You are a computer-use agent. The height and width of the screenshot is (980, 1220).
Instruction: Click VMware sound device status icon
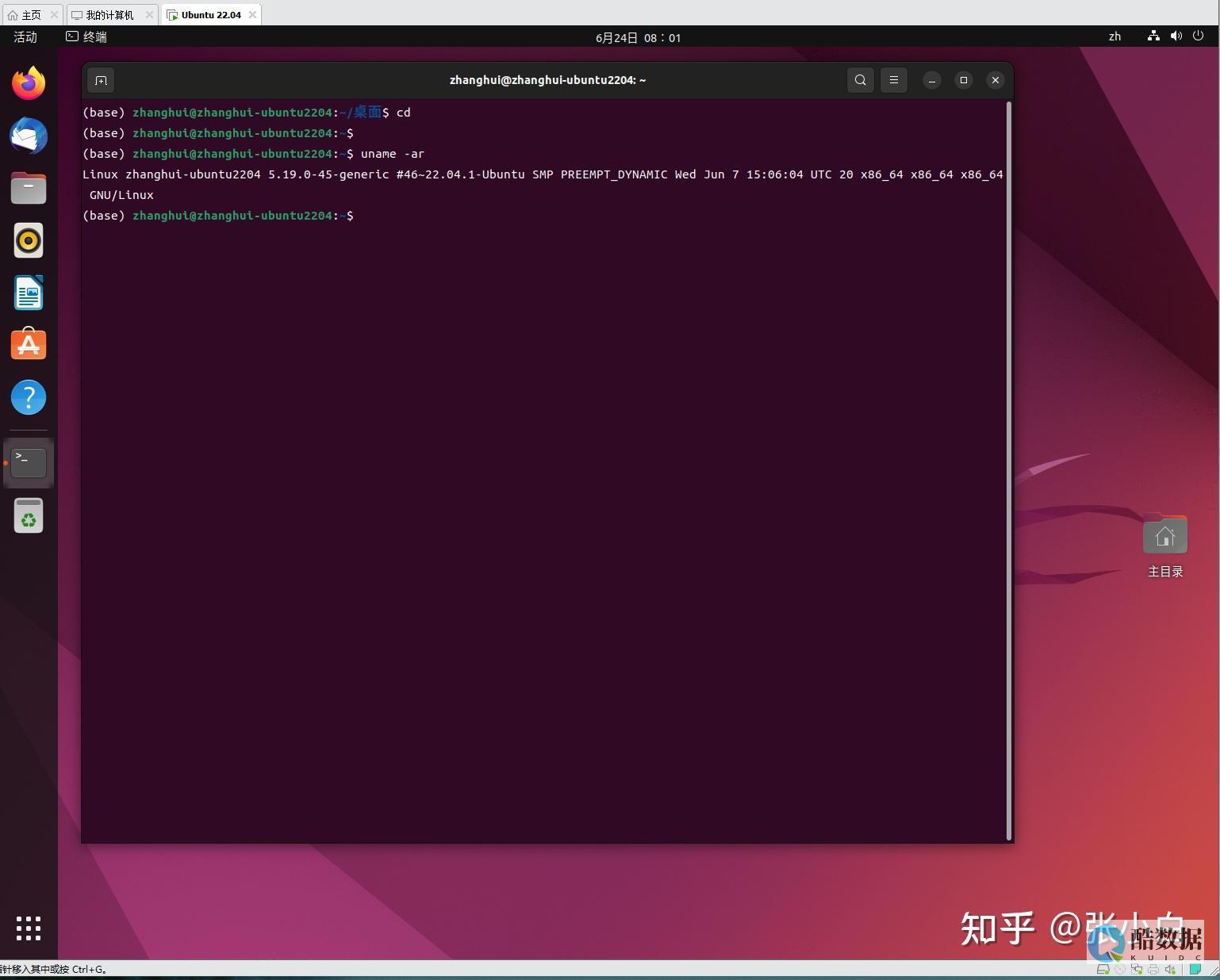(1170, 970)
